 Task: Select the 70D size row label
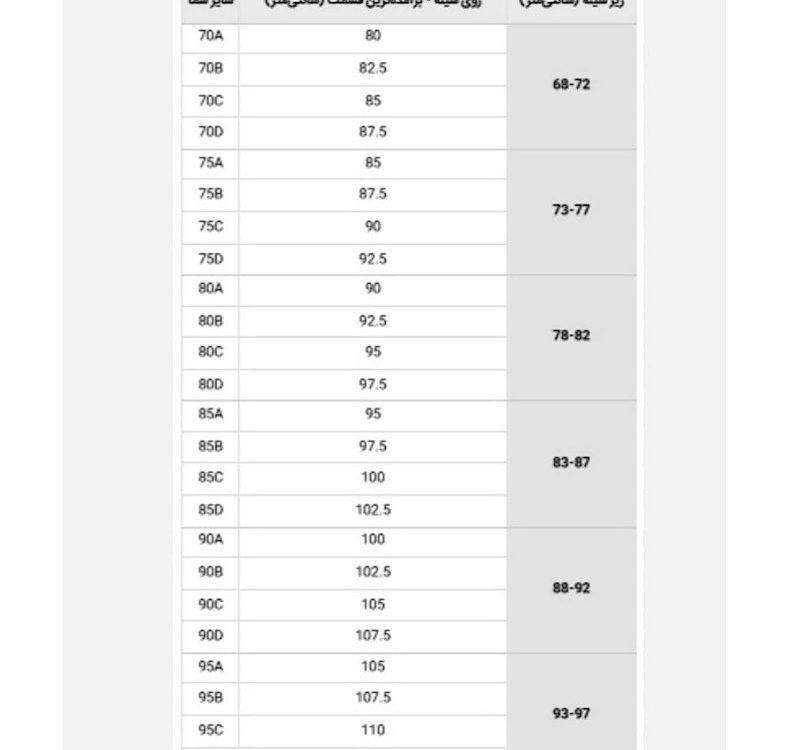[210, 132]
